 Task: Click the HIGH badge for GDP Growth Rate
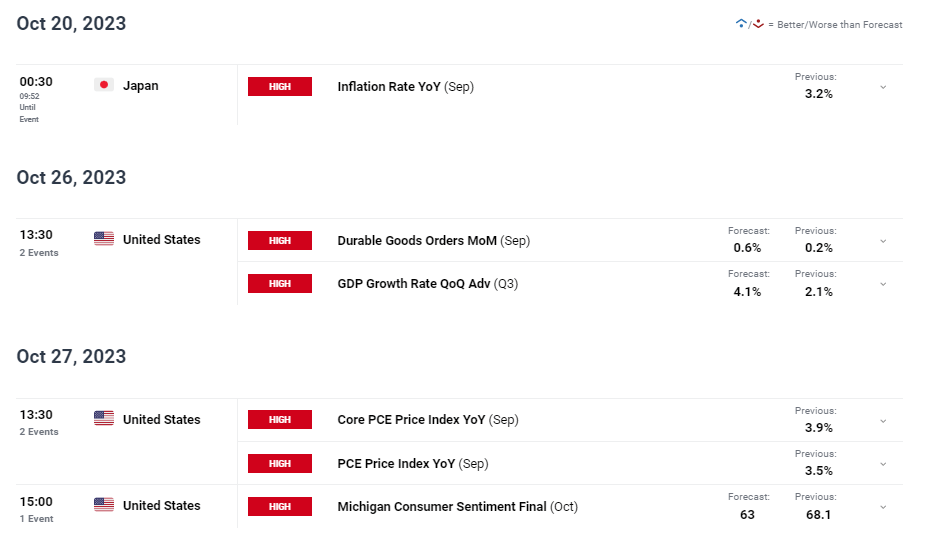point(280,283)
